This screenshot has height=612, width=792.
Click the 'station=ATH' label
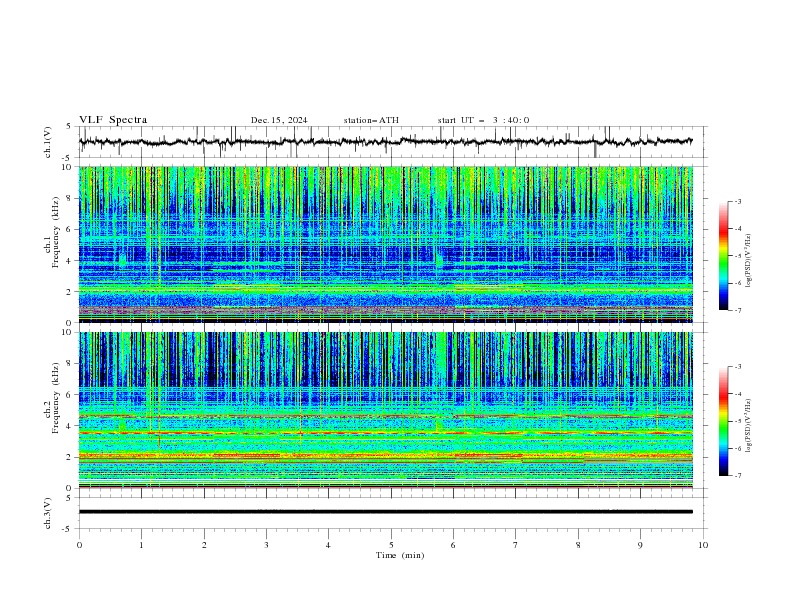point(371,120)
